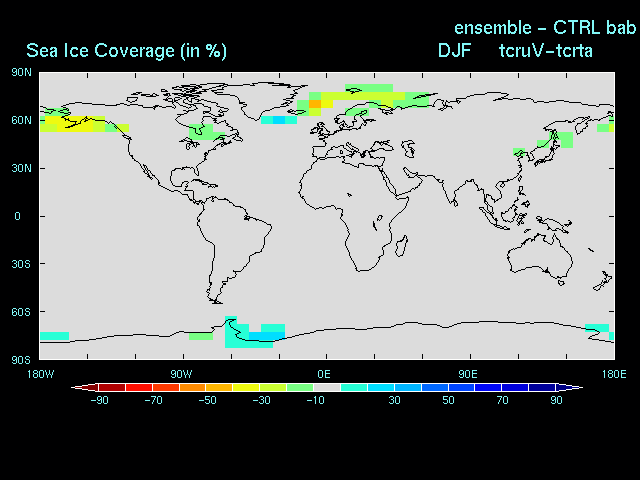Click the 70 colorbar value label
The width and height of the screenshot is (640, 480).
[x=502, y=400]
